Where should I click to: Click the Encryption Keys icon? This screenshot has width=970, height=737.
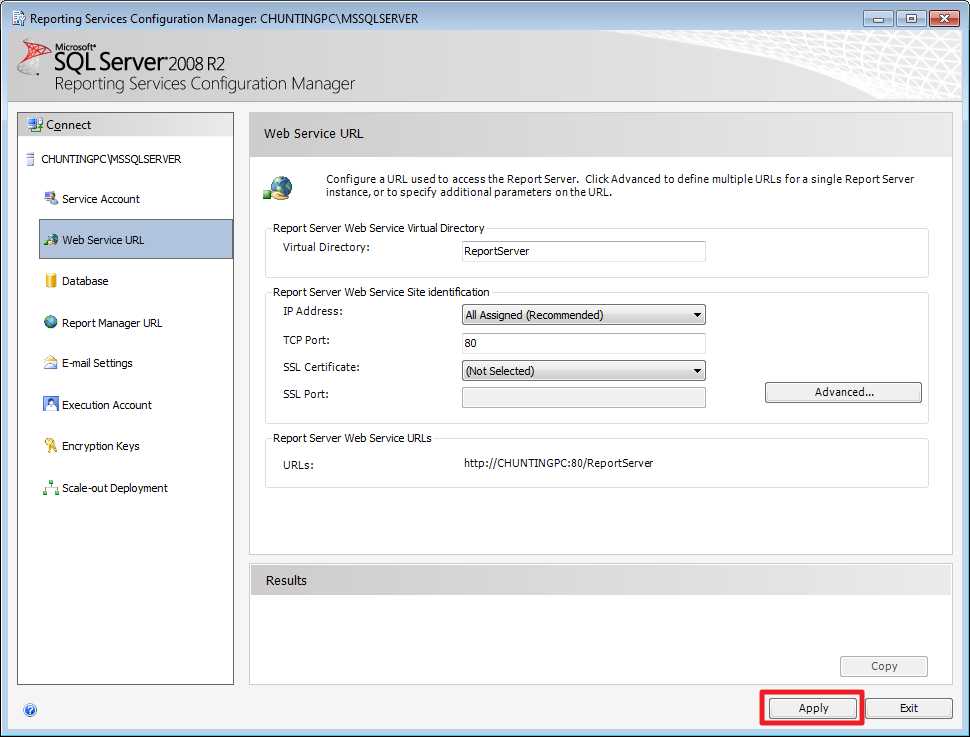tap(51, 445)
